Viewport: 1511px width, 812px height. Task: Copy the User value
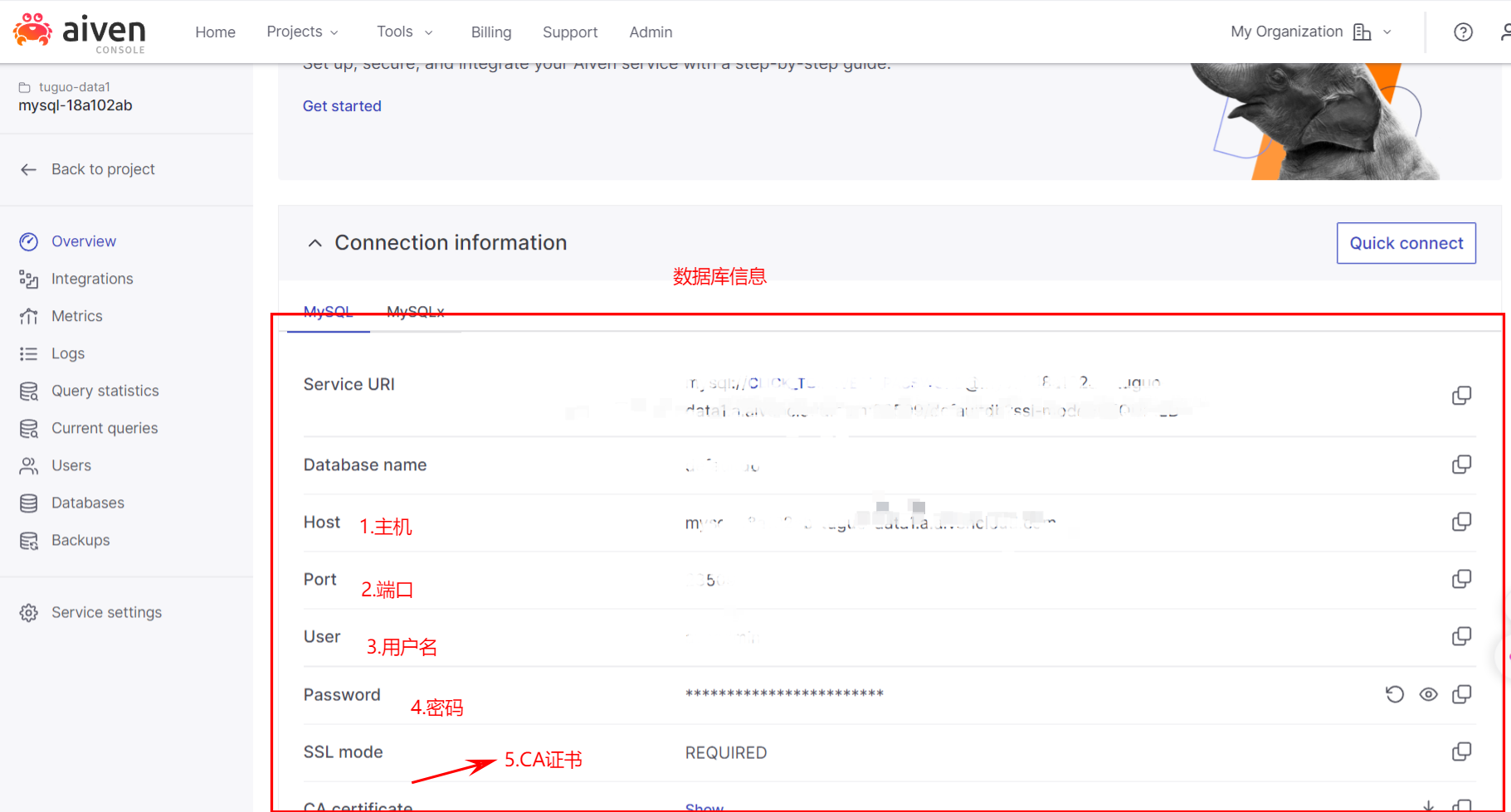(1461, 636)
